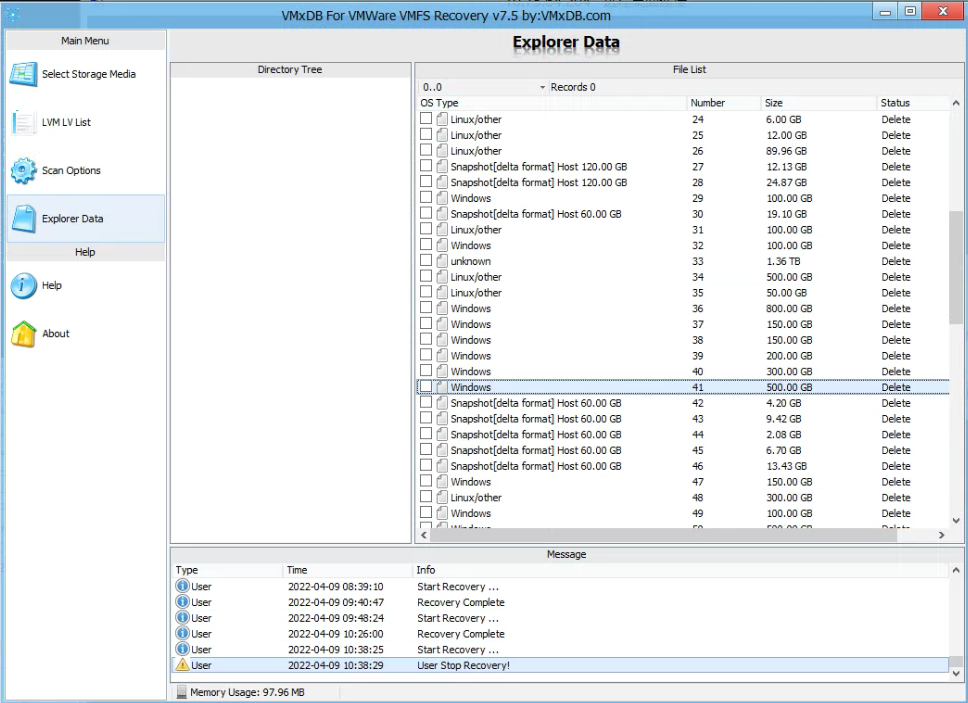Click the file icon of record number 25
The height and width of the screenshot is (703, 968).
[442, 135]
